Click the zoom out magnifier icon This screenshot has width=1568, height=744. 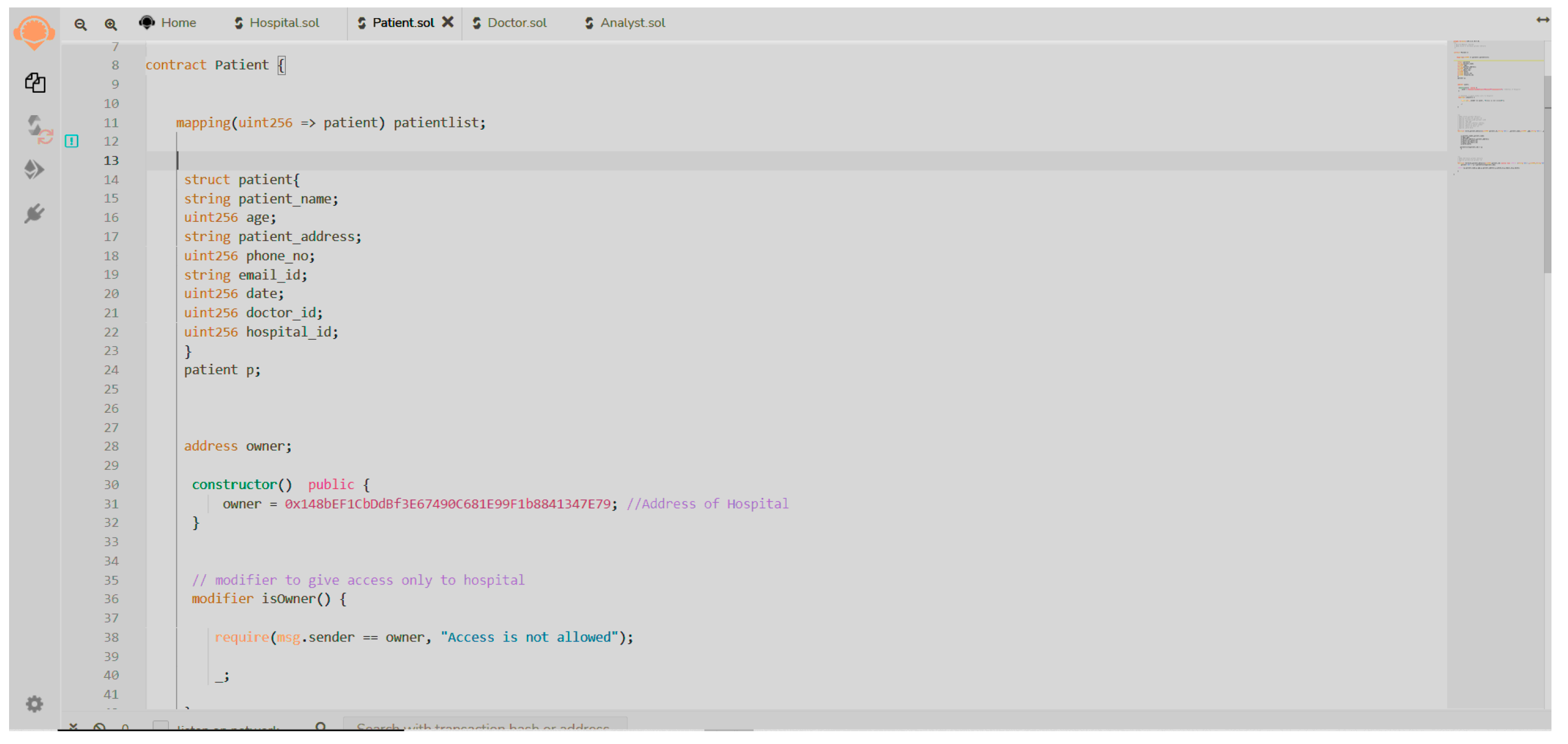pyautogui.click(x=81, y=25)
